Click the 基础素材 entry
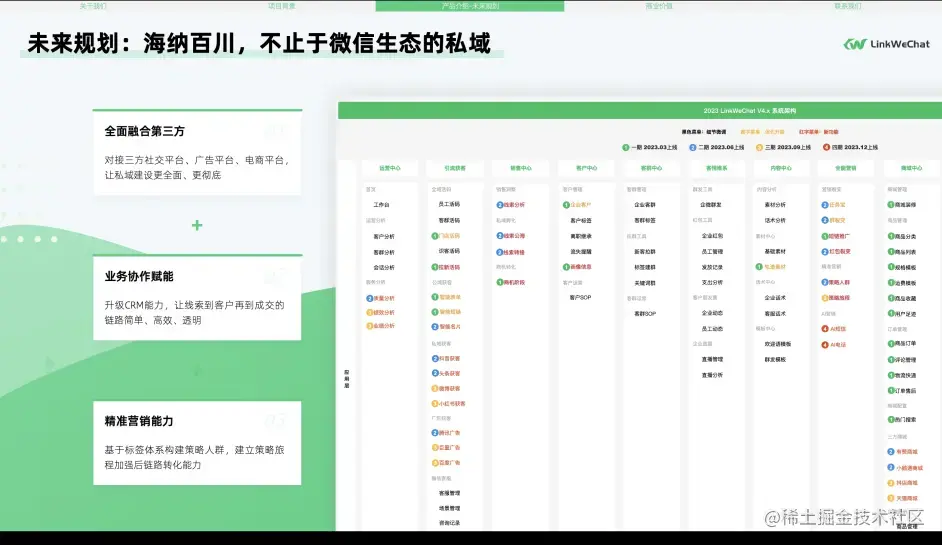The height and width of the screenshot is (545, 942). point(775,252)
